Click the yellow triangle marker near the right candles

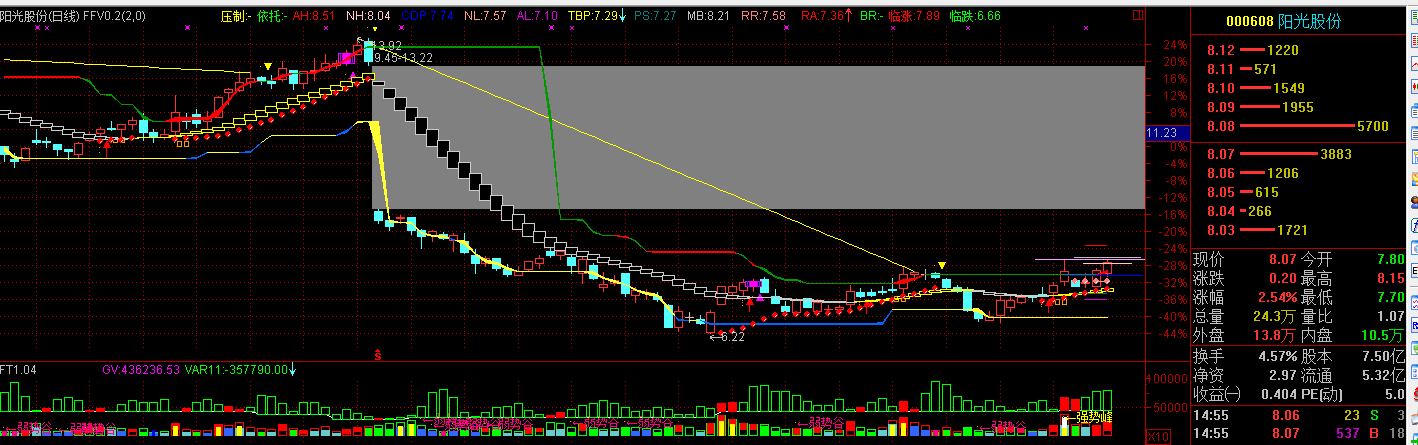point(942,266)
